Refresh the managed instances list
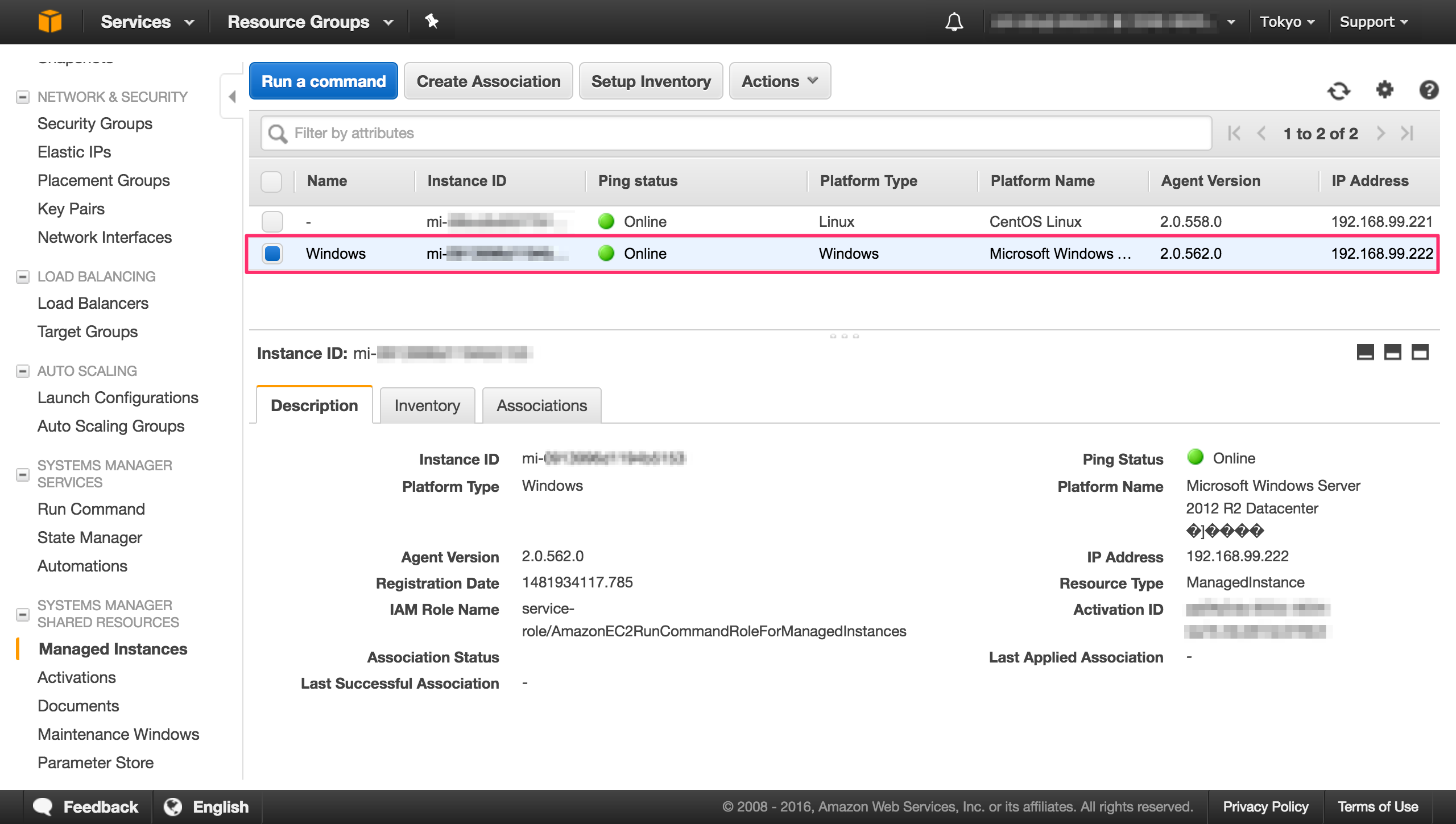 (x=1339, y=90)
